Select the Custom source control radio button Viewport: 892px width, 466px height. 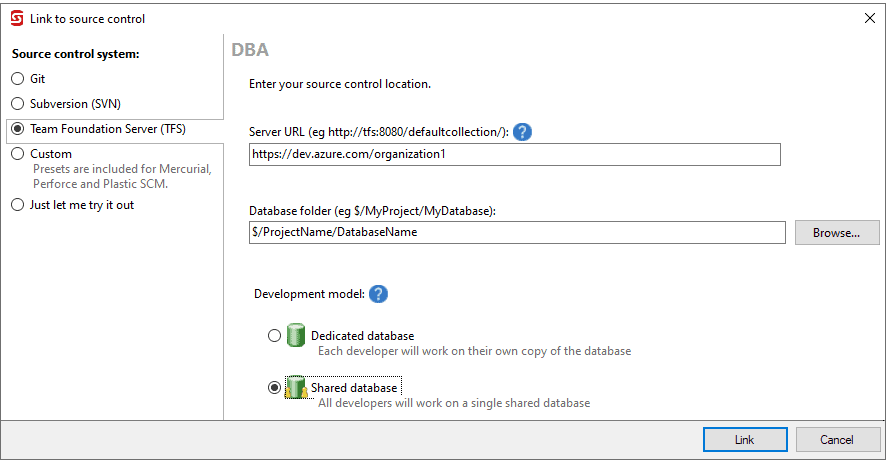(18, 154)
